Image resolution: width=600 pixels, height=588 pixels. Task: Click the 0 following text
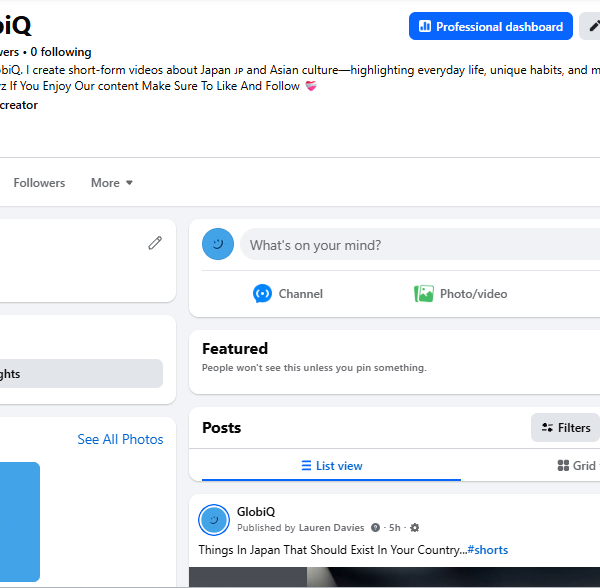61,52
